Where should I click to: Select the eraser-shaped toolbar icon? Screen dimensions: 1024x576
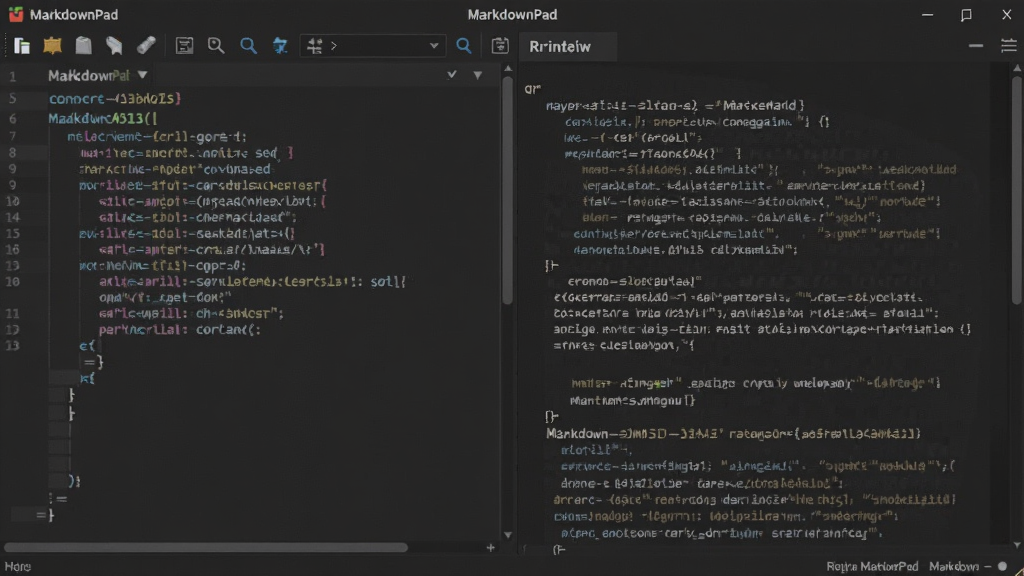click(x=146, y=45)
